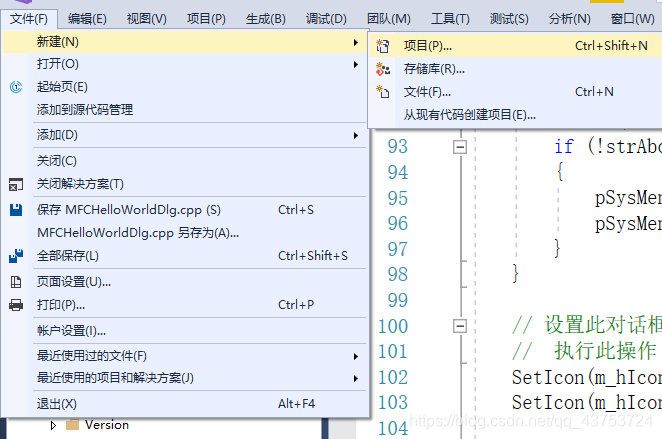Click line number 99 in the editor
The width and height of the screenshot is (662, 439).
(398, 301)
